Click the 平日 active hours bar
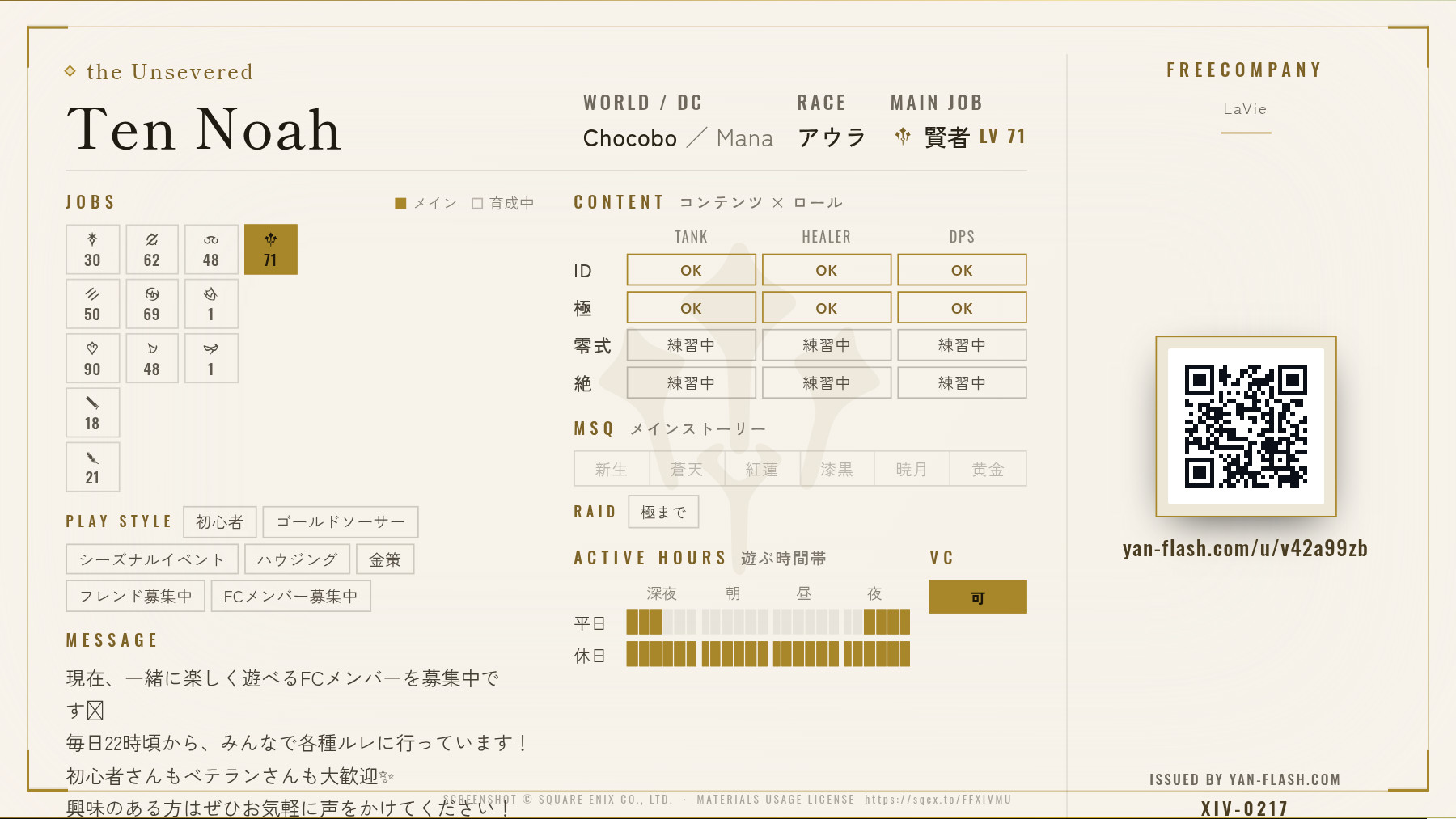Image resolution: width=1456 pixels, height=819 pixels. click(768, 622)
